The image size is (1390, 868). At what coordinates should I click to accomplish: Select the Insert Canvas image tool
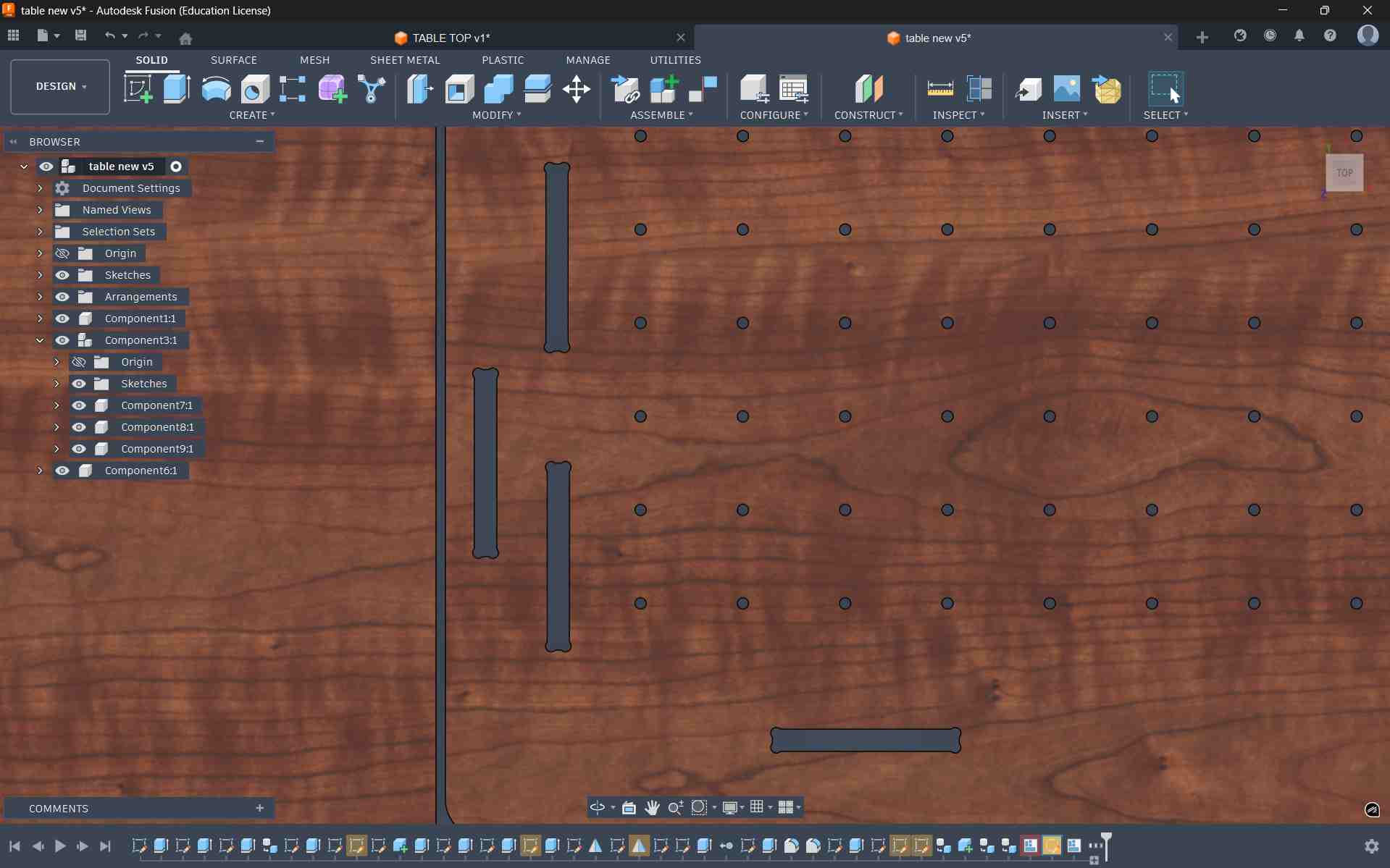pos(1067,89)
